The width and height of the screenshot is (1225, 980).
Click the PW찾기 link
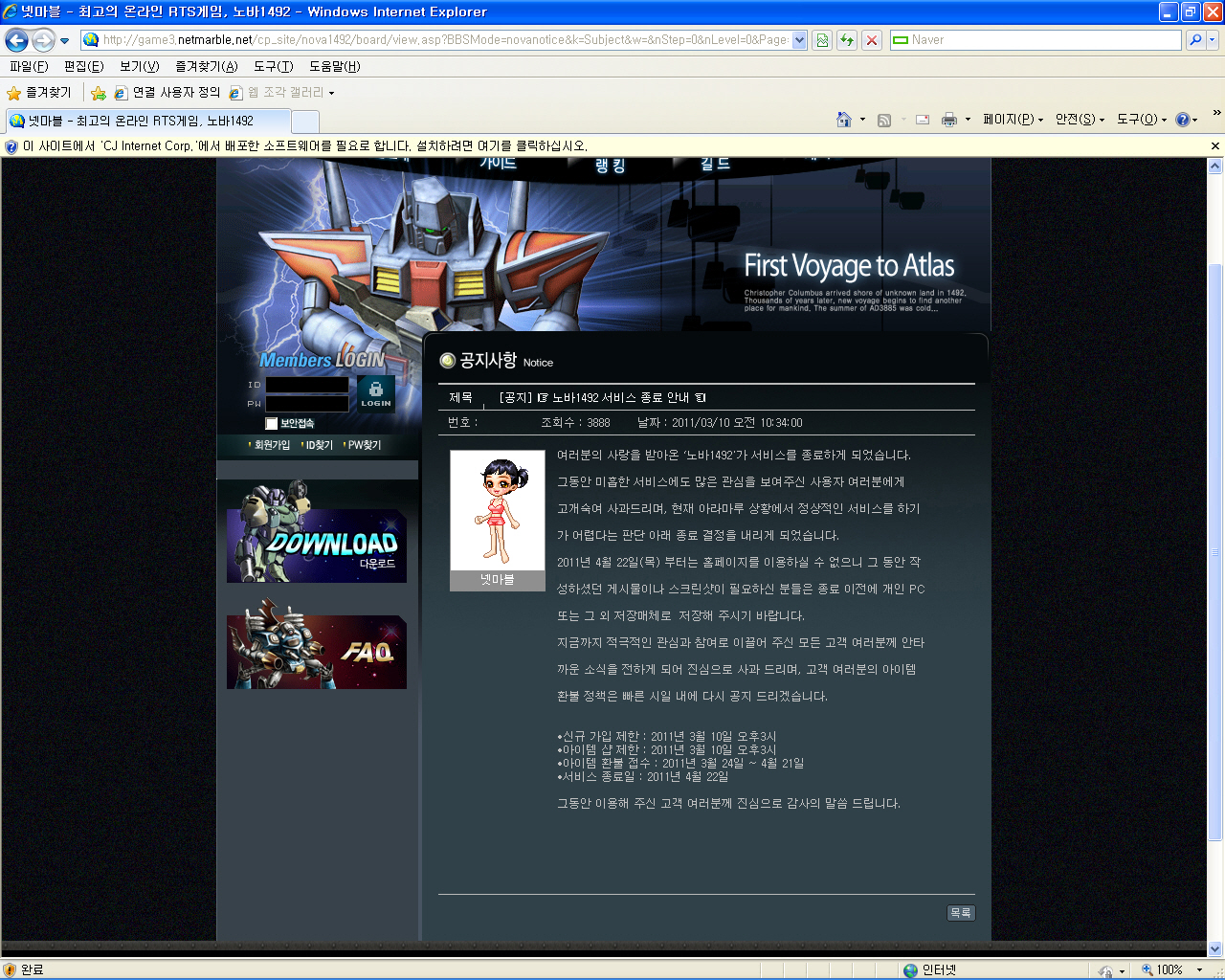[x=365, y=445]
